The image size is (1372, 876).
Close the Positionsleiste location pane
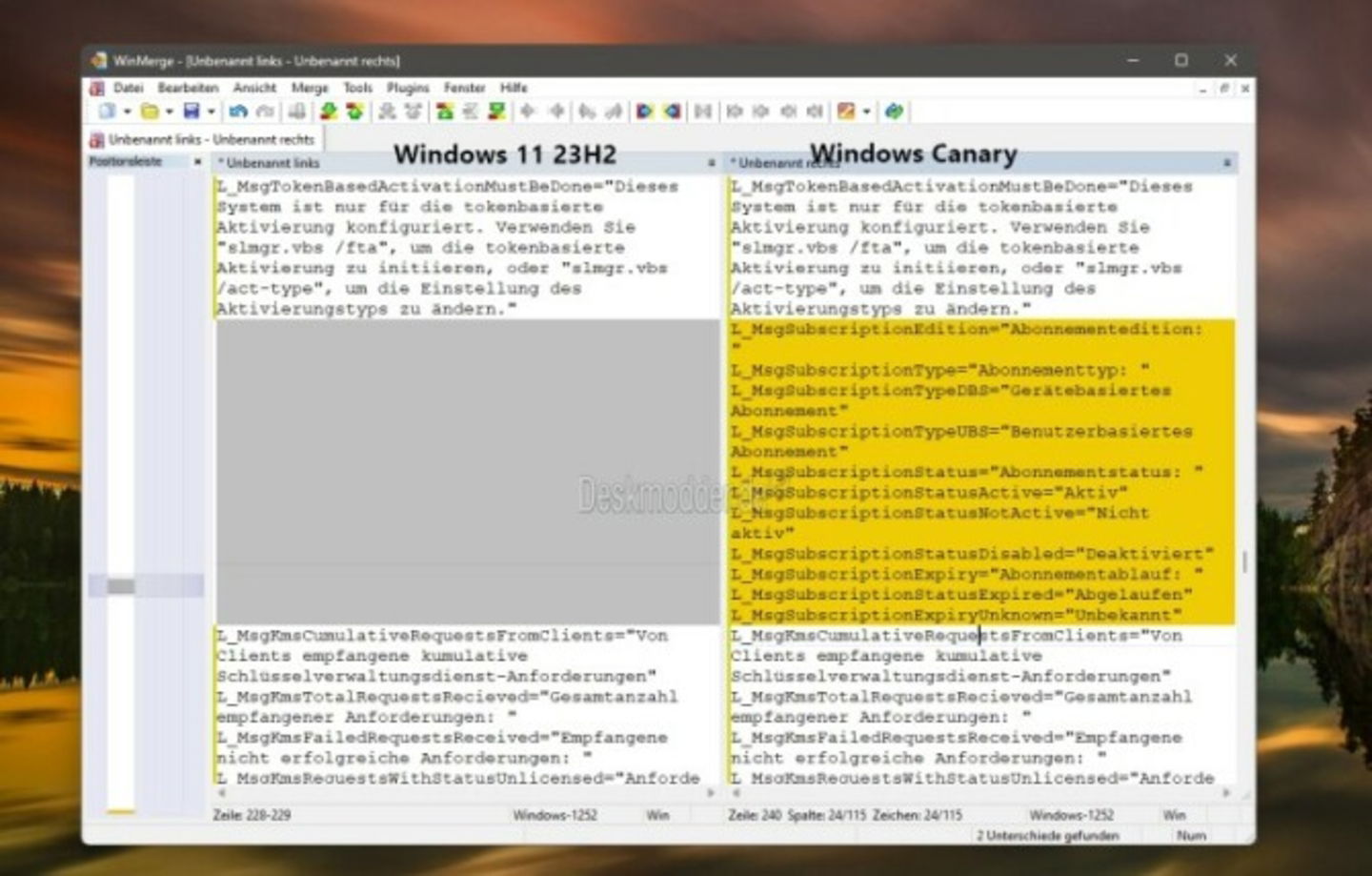(x=197, y=162)
